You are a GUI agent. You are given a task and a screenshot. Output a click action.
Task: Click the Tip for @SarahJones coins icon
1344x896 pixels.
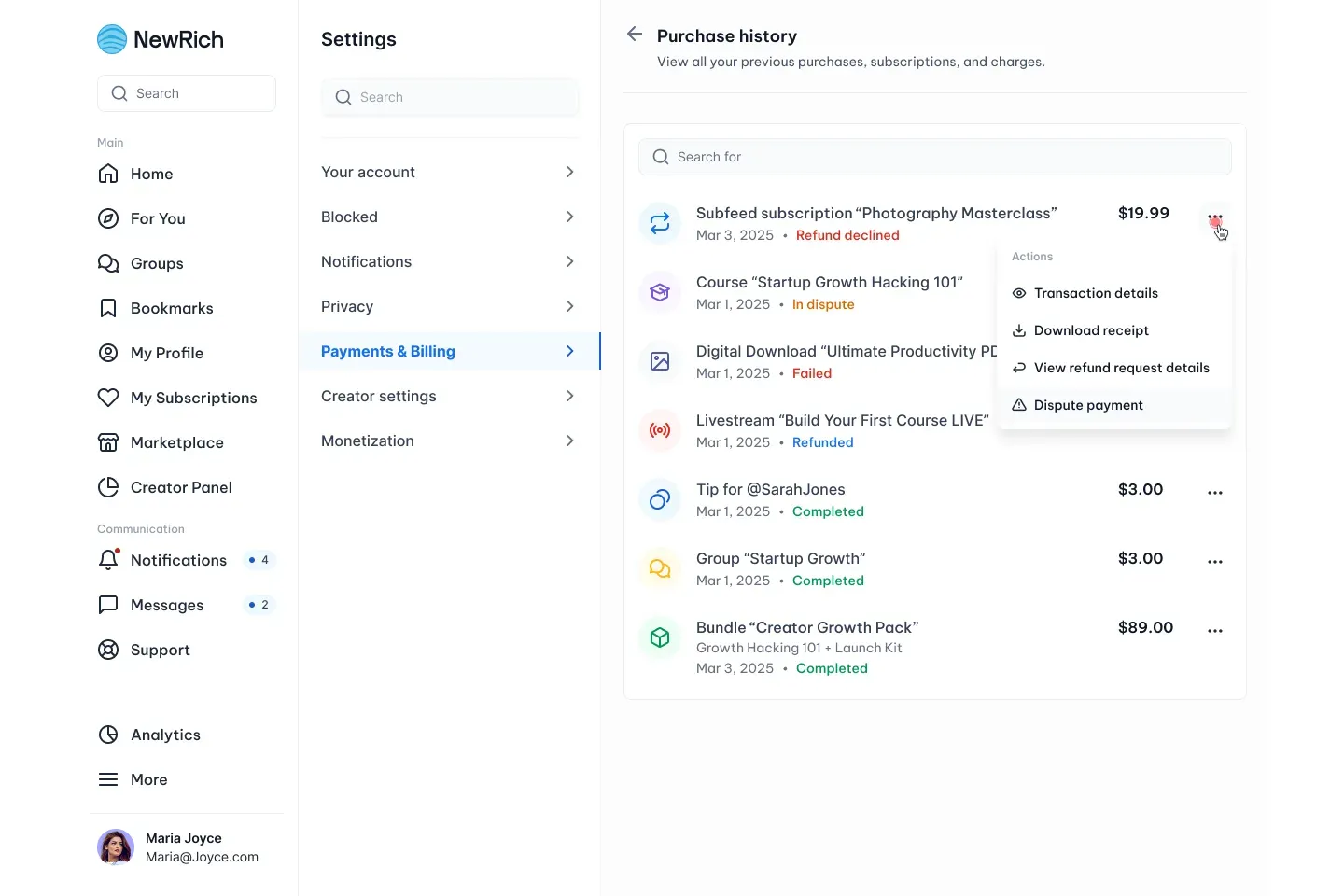660,499
